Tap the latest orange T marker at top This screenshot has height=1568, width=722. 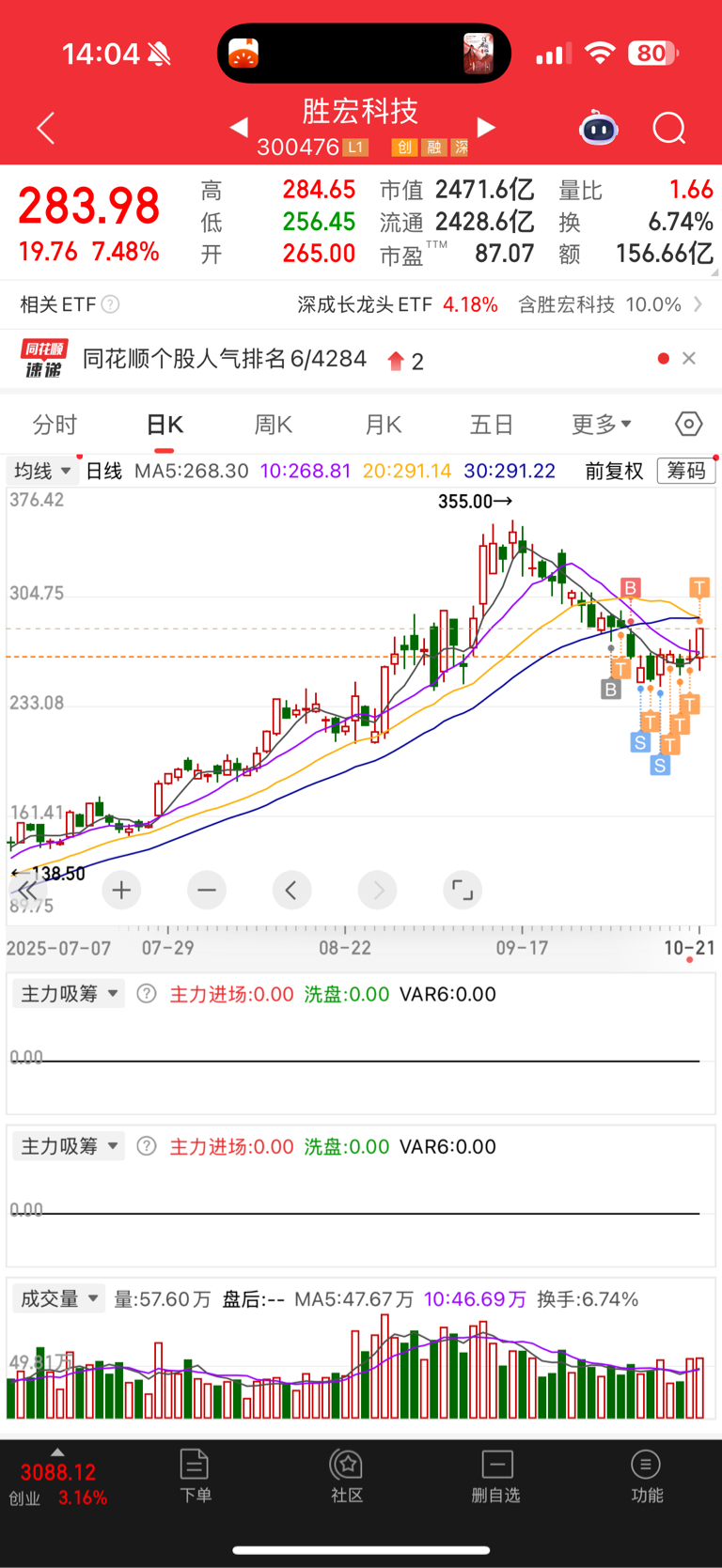(x=698, y=588)
